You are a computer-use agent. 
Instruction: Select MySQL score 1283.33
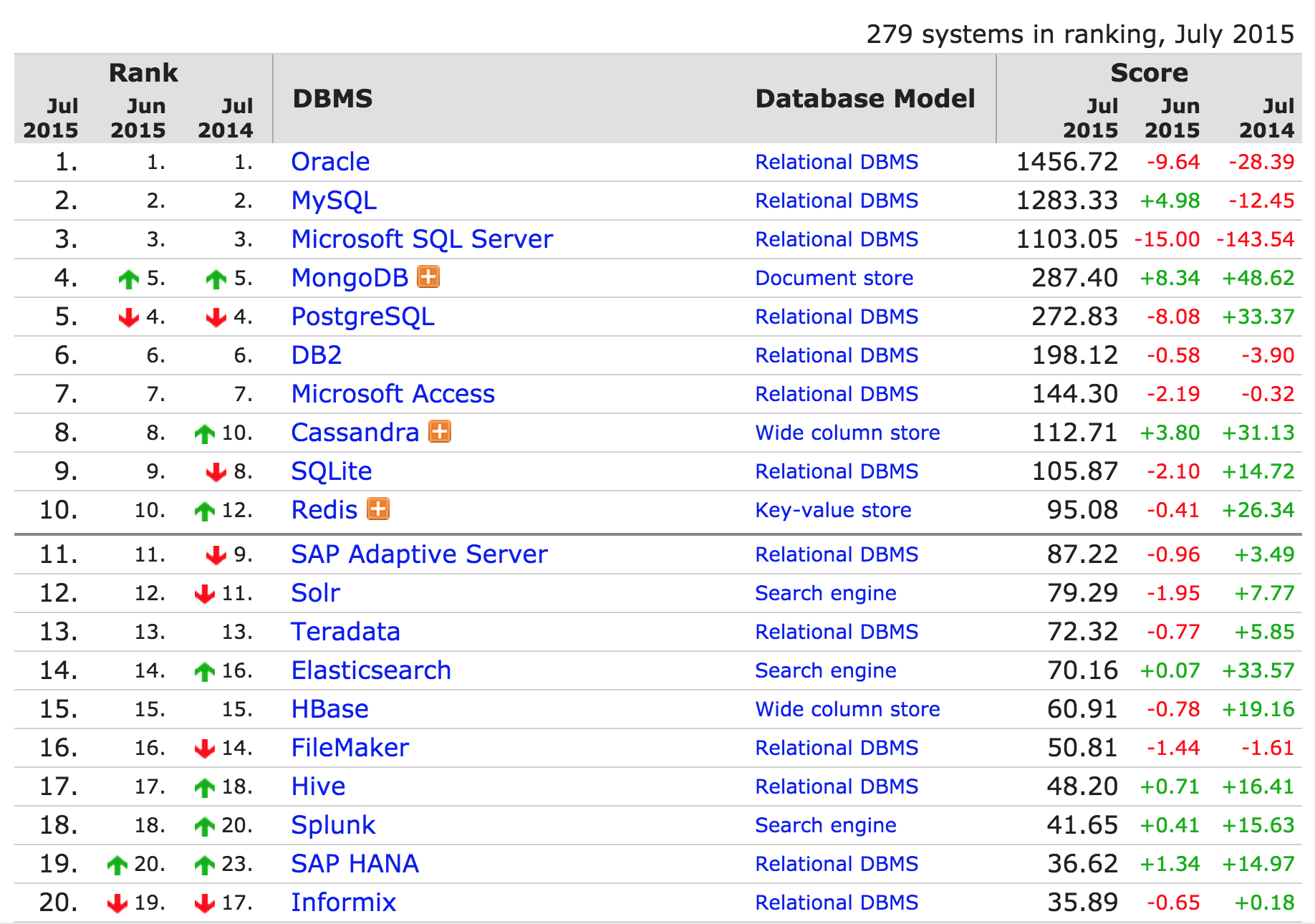1066,201
